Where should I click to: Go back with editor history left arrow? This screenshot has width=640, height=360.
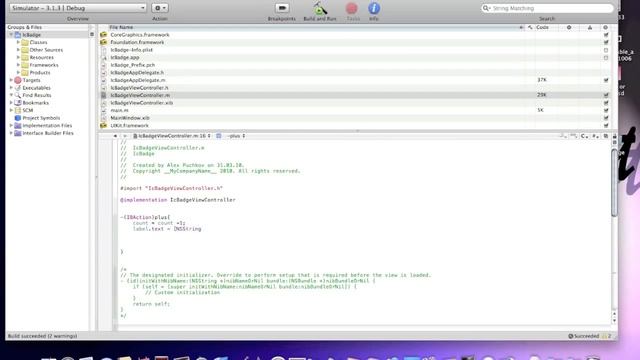point(115,136)
